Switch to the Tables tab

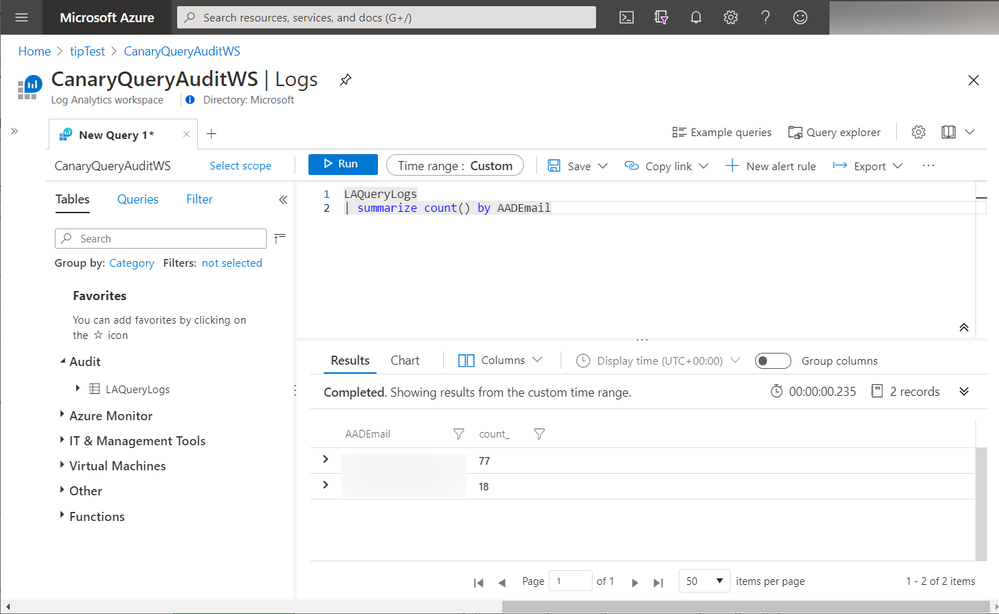point(72,199)
